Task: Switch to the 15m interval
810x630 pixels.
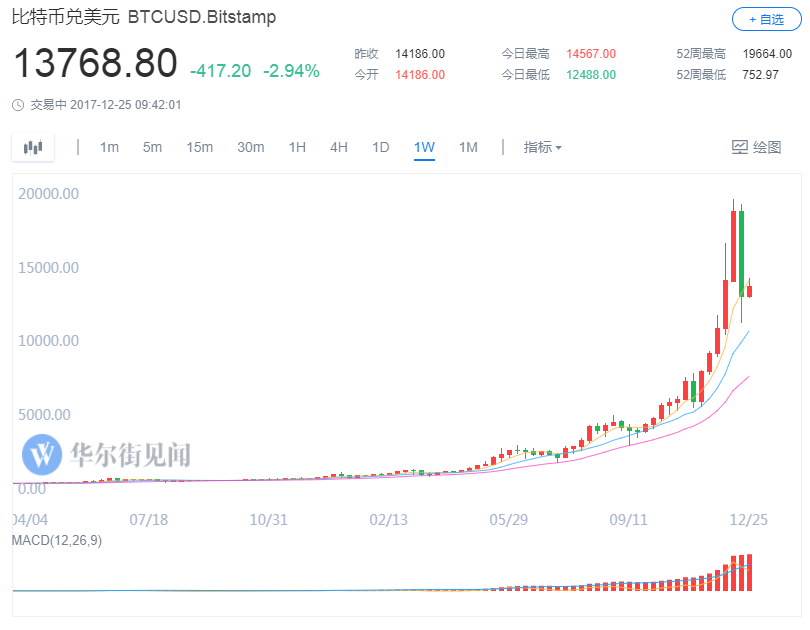Action: [x=199, y=147]
